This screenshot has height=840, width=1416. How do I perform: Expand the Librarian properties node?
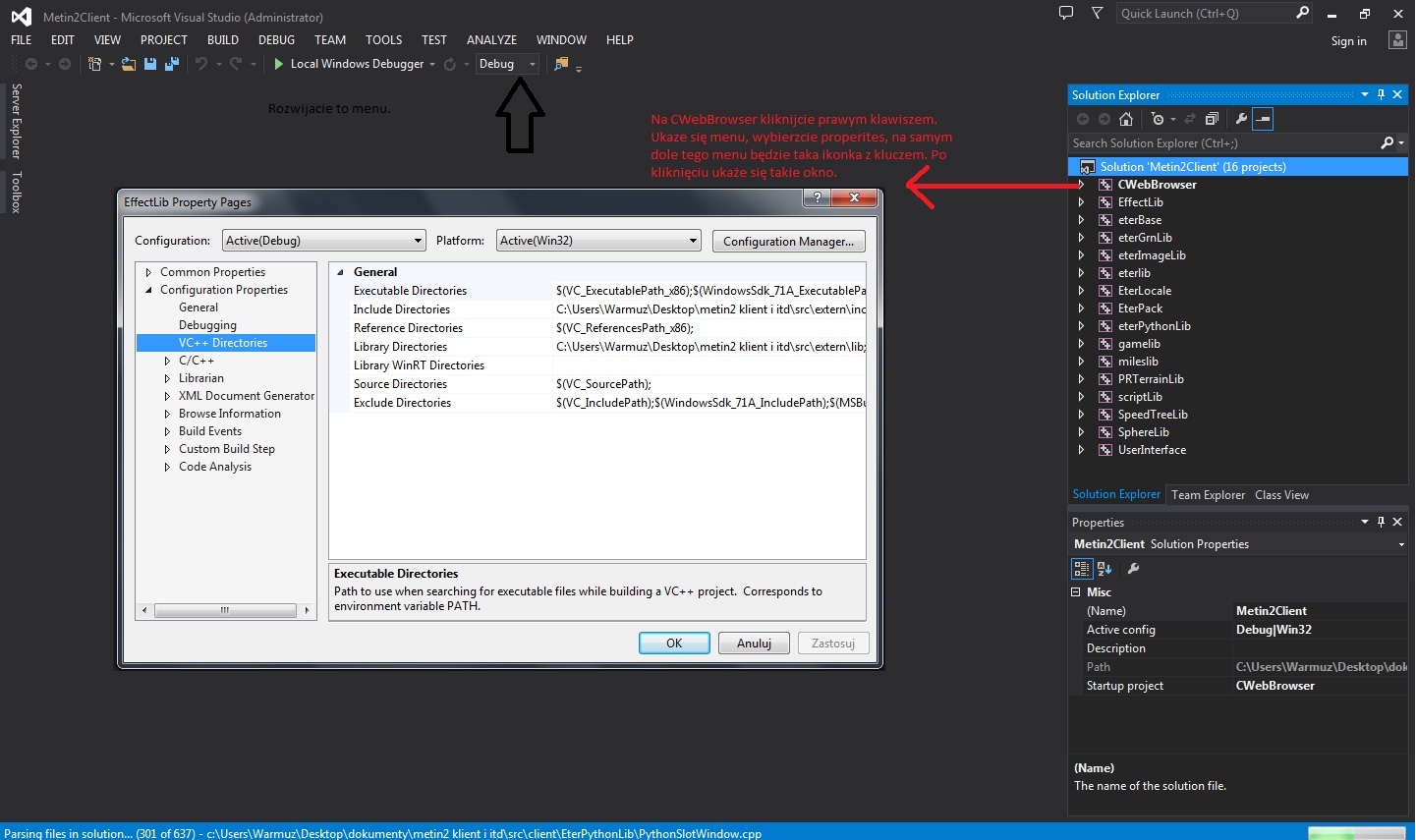pyautogui.click(x=167, y=378)
